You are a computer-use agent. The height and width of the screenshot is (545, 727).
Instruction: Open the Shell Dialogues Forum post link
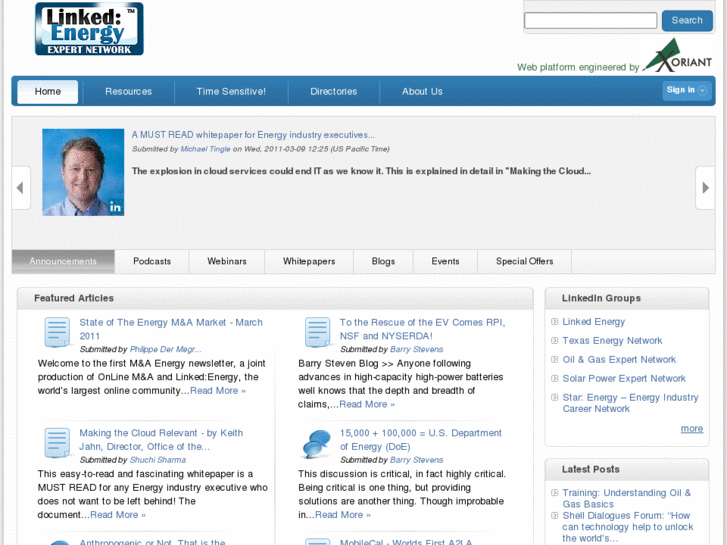(x=628, y=526)
